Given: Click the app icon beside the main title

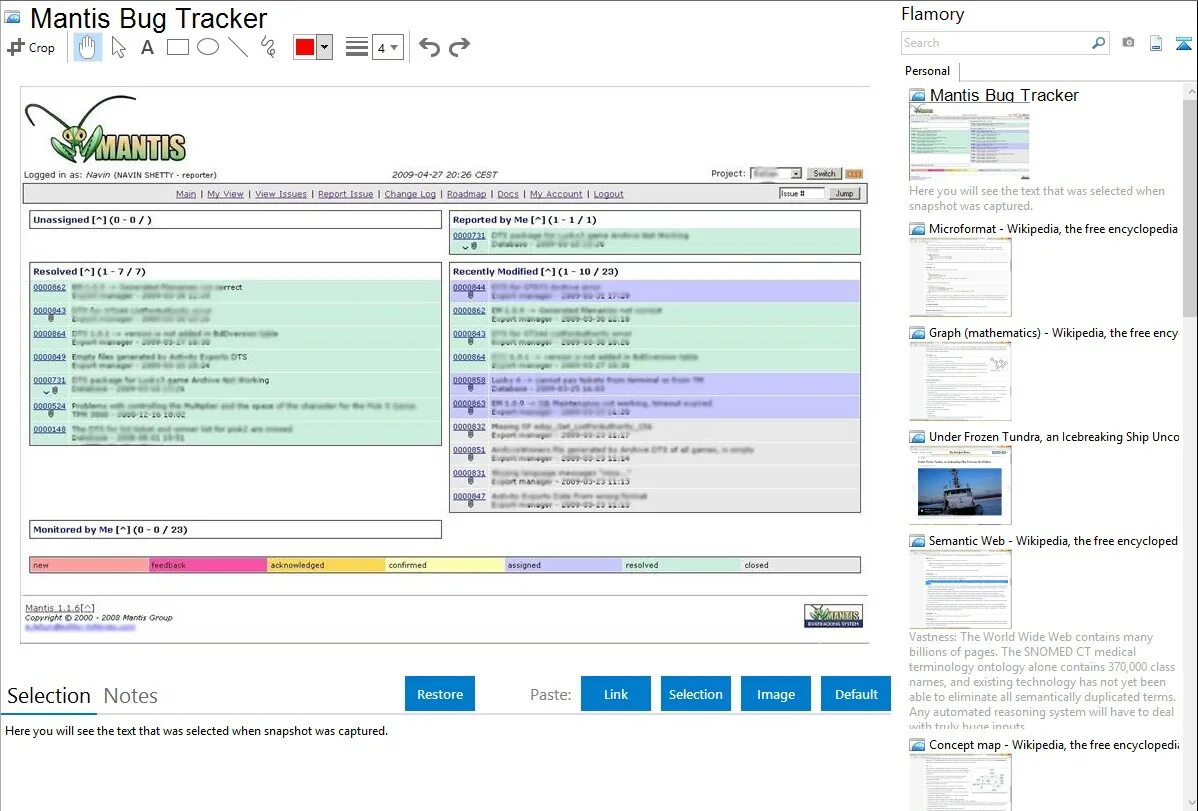Looking at the screenshot, I should (12, 17).
